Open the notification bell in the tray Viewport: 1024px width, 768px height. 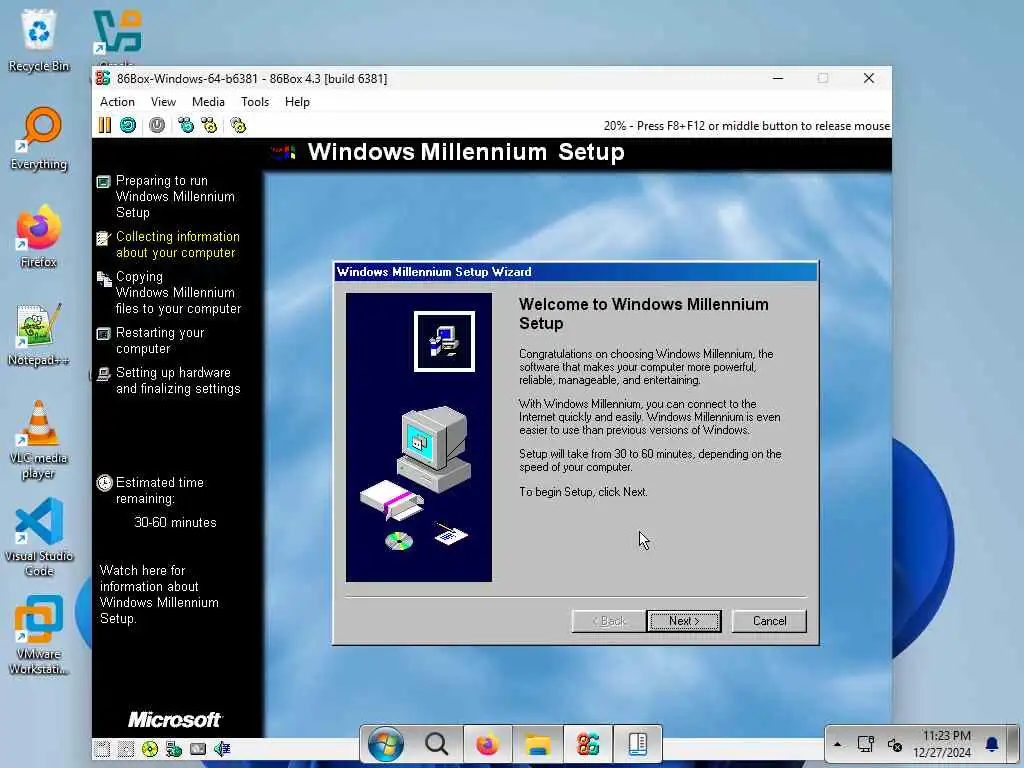pos(991,744)
